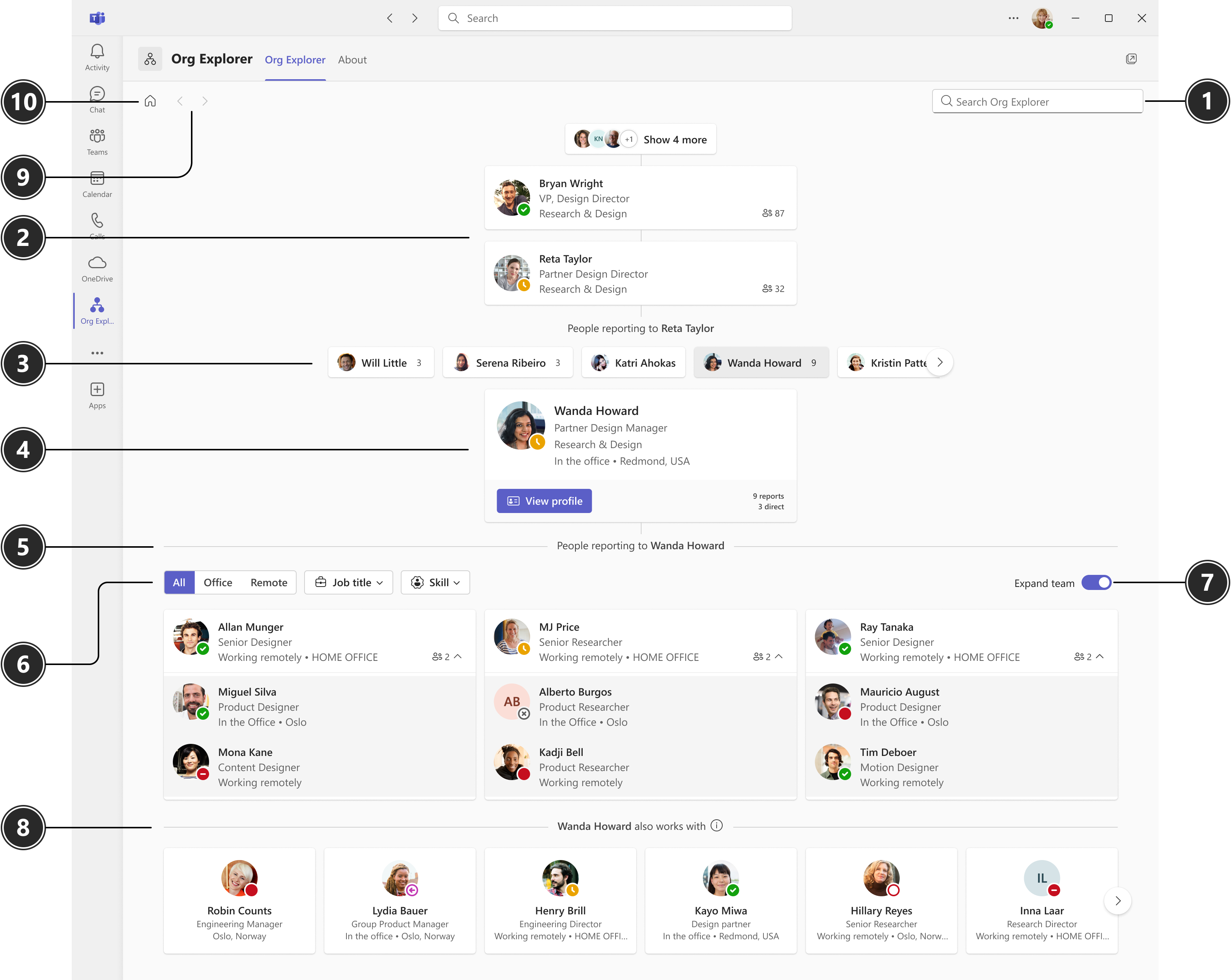
Task: Switch to the About tab
Action: [352, 59]
